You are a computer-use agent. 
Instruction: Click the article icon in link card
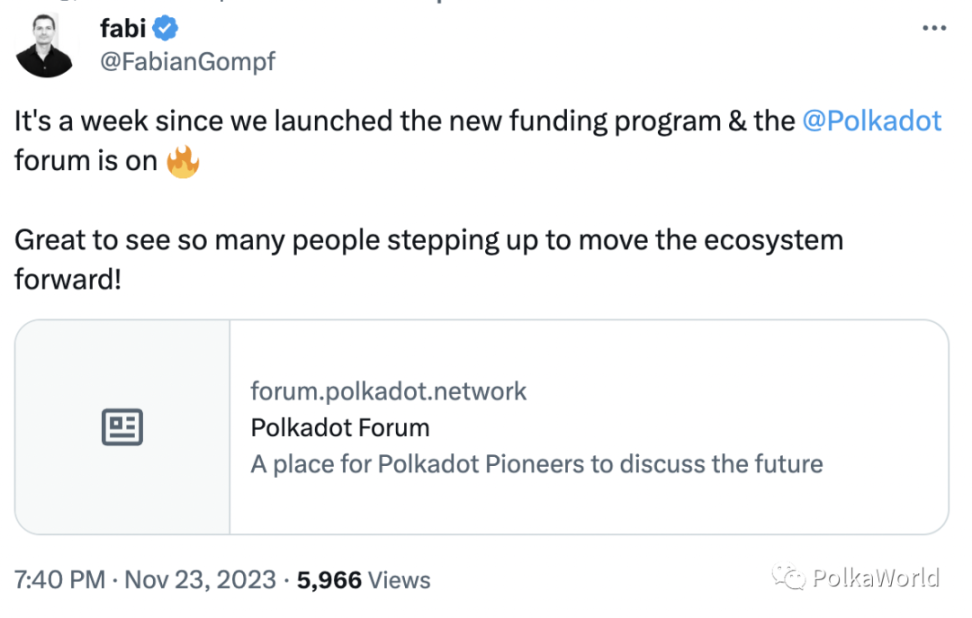[x=122, y=427]
